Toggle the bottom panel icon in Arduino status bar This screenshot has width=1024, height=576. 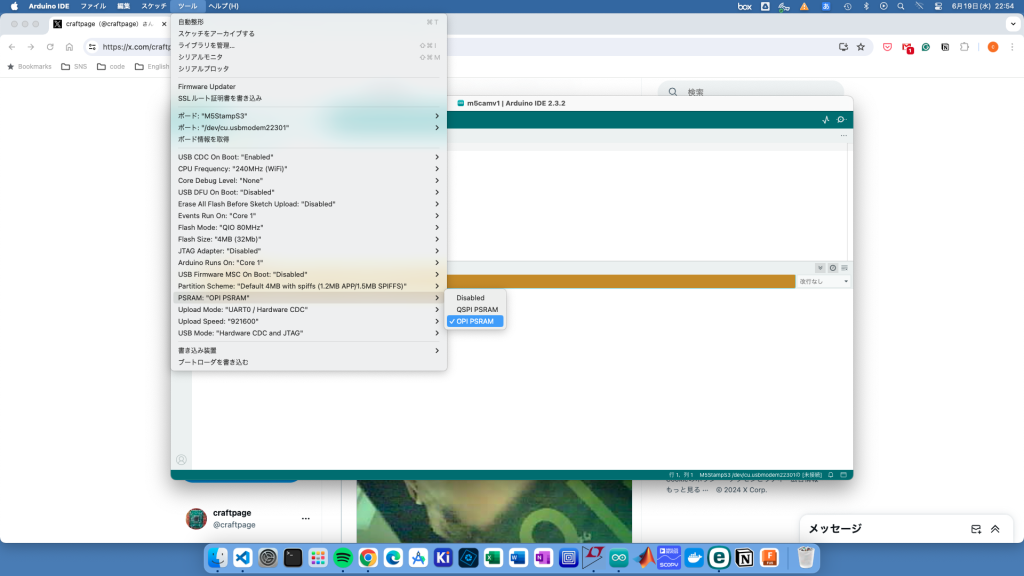pos(844,475)
